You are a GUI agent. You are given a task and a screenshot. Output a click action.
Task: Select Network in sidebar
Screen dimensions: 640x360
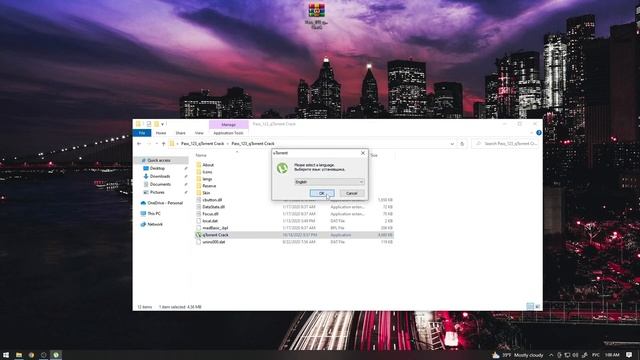click(x=155, y=224)
